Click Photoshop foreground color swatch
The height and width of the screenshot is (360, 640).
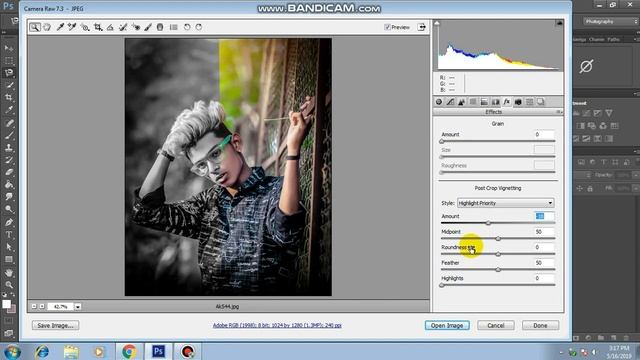click(x=6, y=304)
